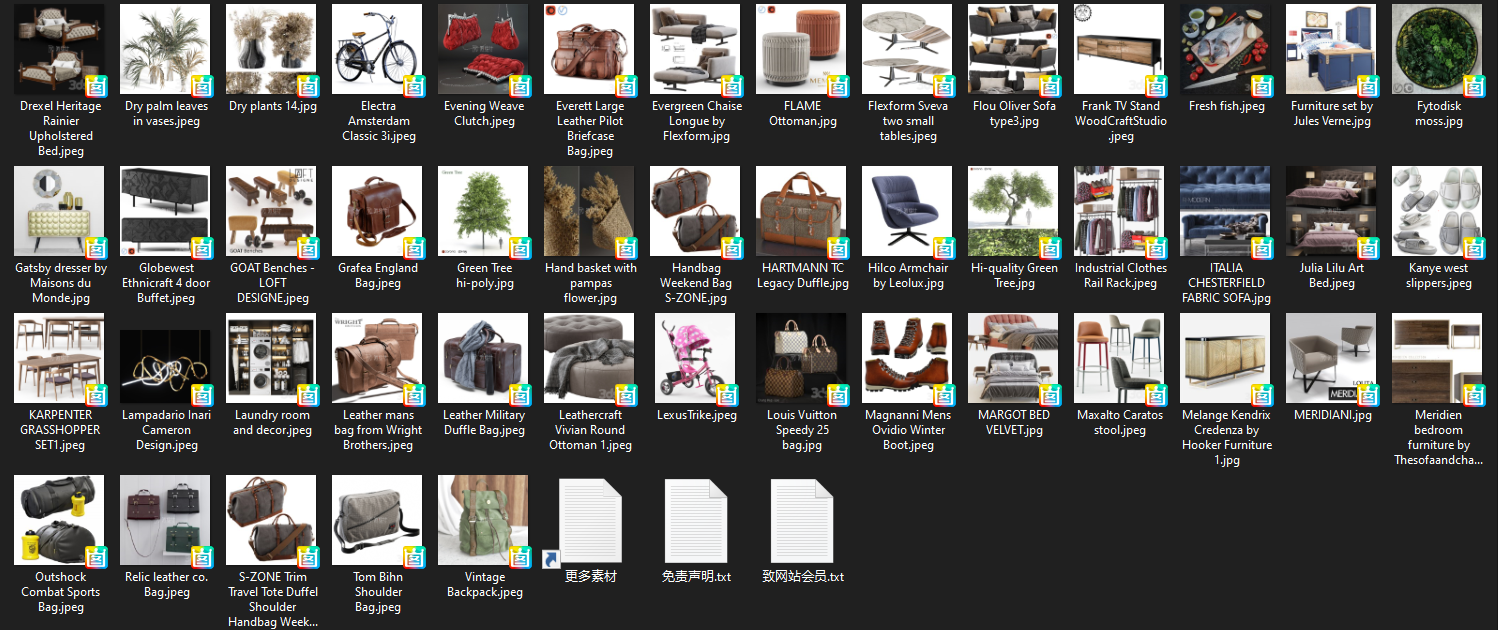
Task: Select Magnanni Mens Ovidio Winter Boot.jpeg
Action: [908, 358]
